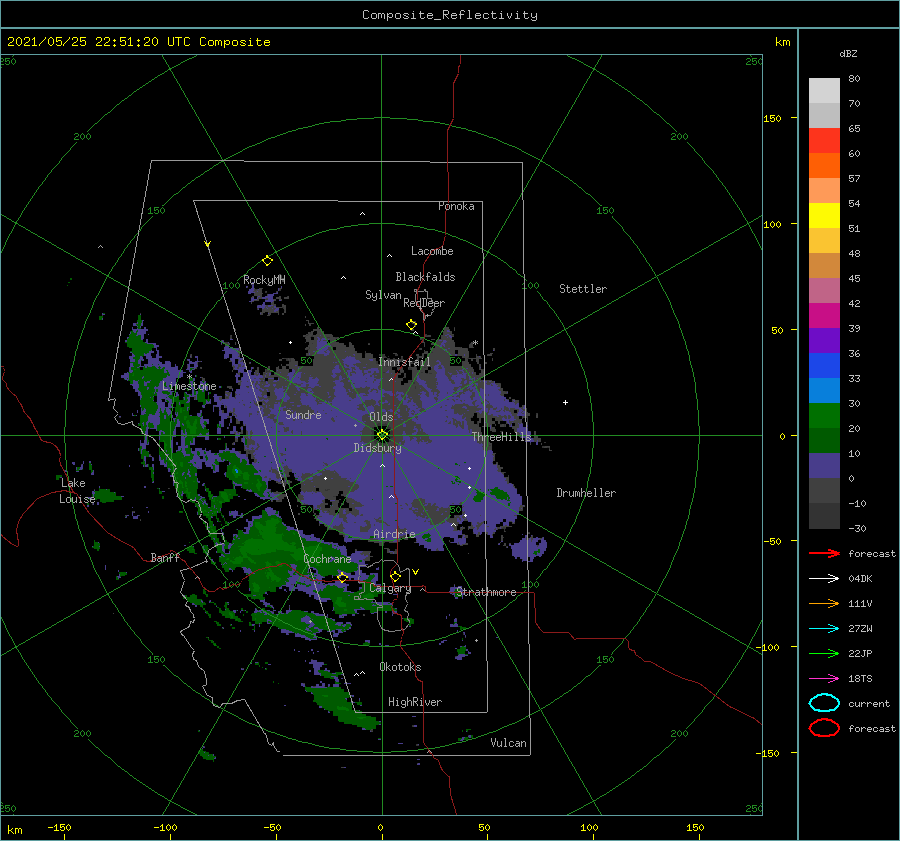Click the -100 tick on bottom km axis
The image size is (900, 841).
click(165, 827)
